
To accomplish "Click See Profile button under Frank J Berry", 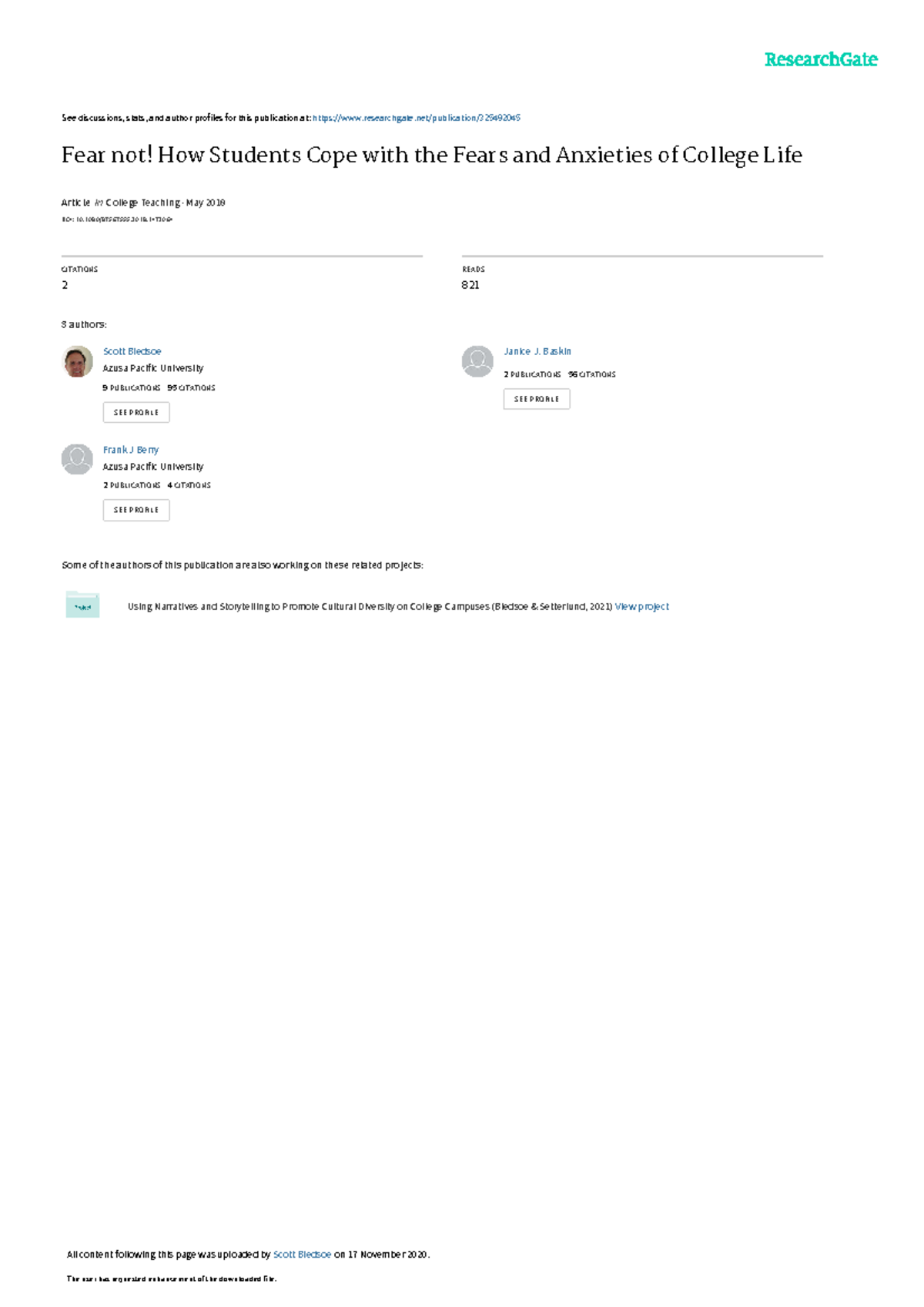I will click(136, 510).
